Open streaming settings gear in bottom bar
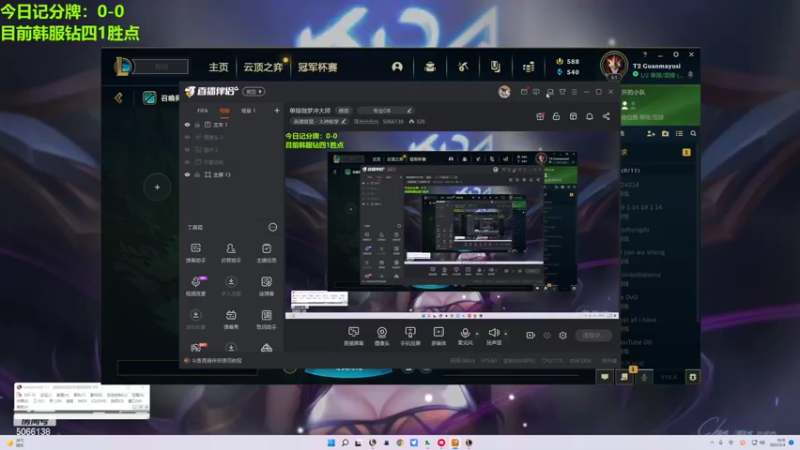Image resolution: width=800 pixels, height=450 pixels. point(563,335)
